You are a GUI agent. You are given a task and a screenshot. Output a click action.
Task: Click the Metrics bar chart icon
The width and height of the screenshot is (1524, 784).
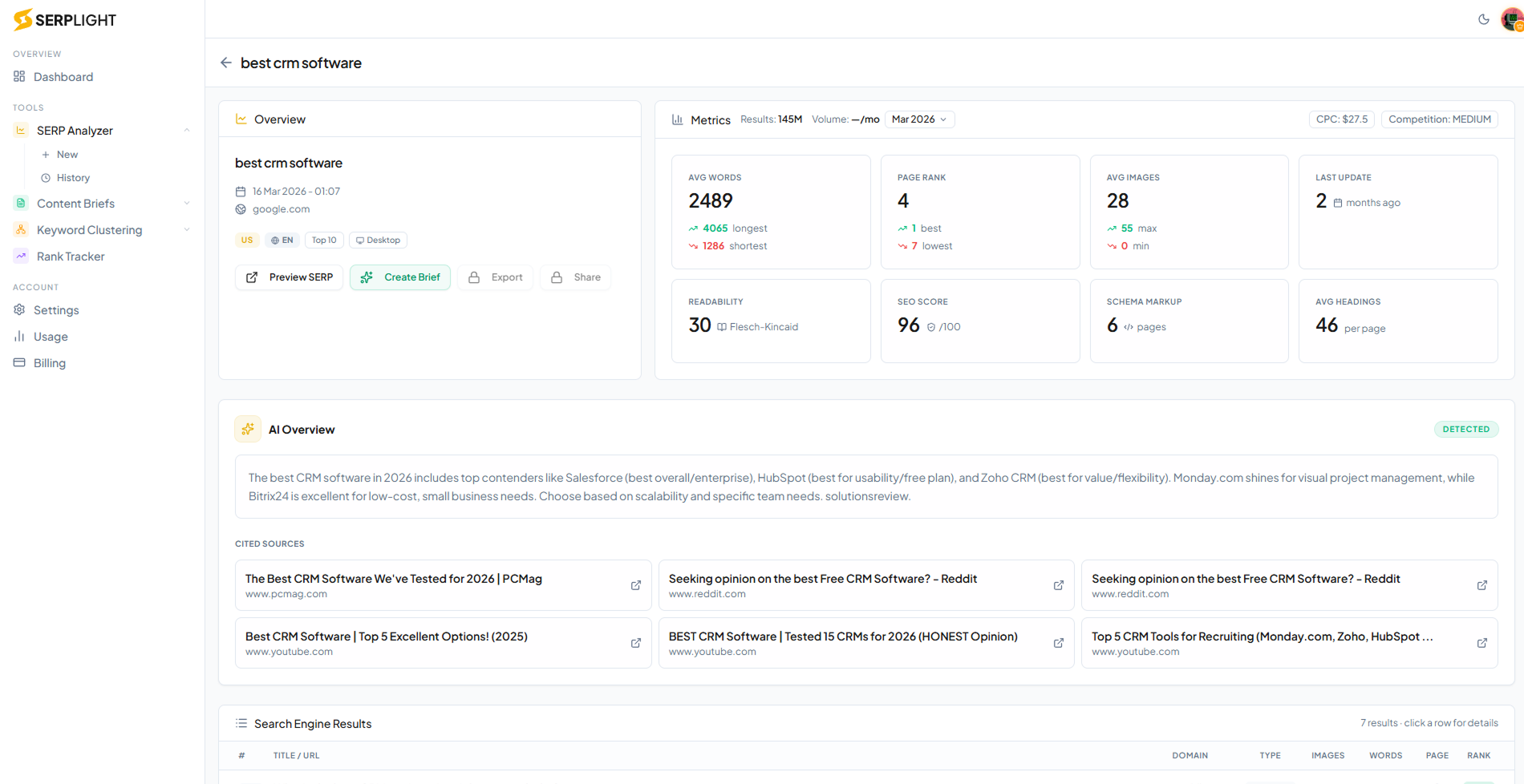678,119
